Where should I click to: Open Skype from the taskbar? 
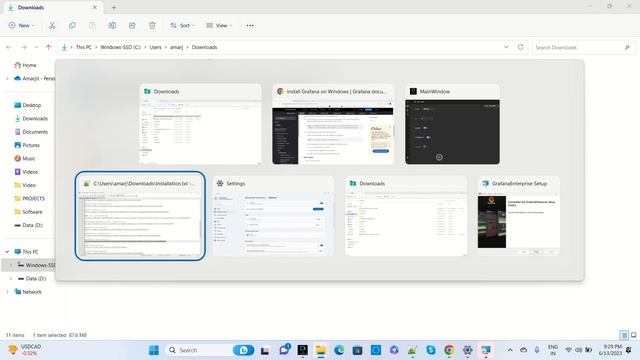(x=431, y=350)
